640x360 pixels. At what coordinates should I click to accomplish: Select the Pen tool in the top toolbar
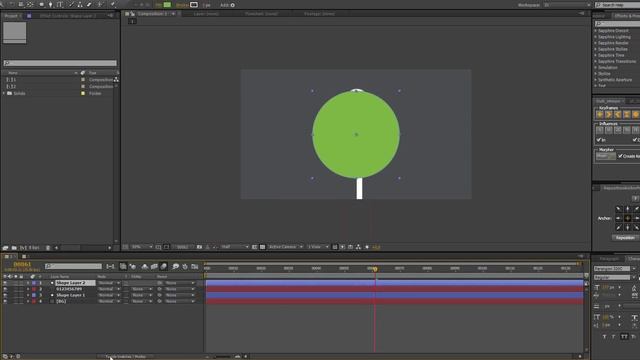click(x=51, y=5)
